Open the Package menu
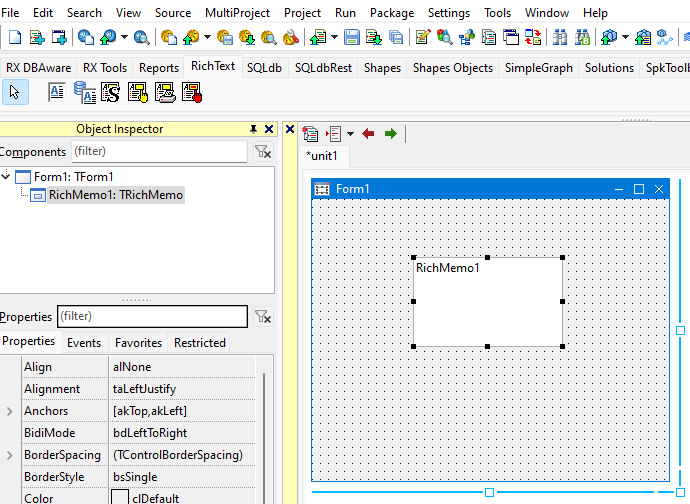Viewport: 690px width, 504px height. 391,13
